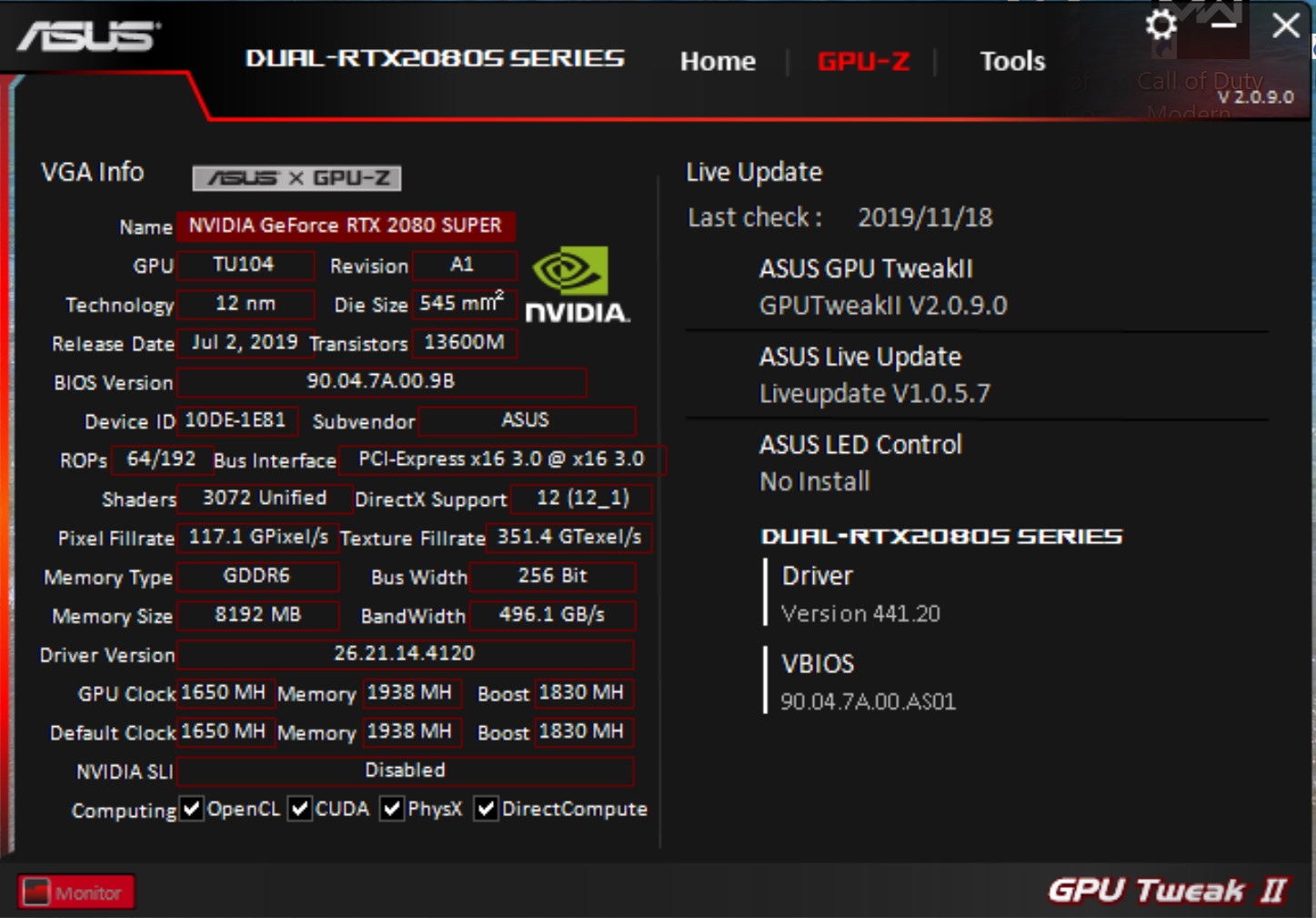Toggle the OpenCL checkbox
Image resolution: width=1316 pixels, height=918 pixels.
click(x=192, y=809)
